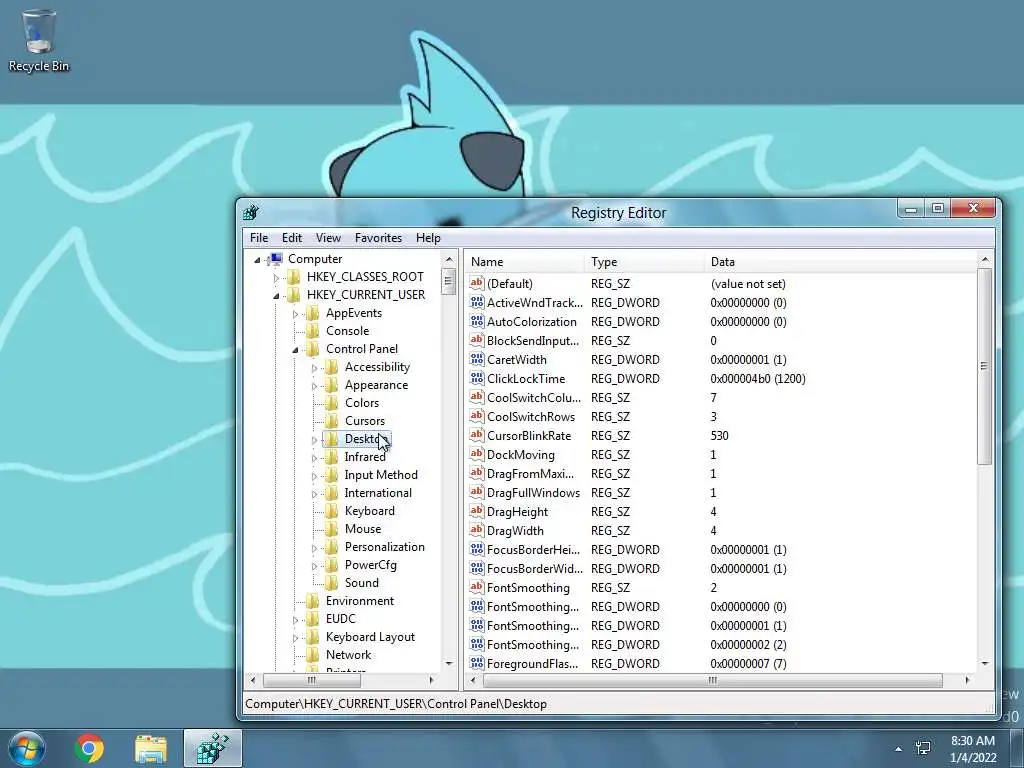Open File Explorer from the taskbar
Screen dimensions: 1024x768
[151, 748]
